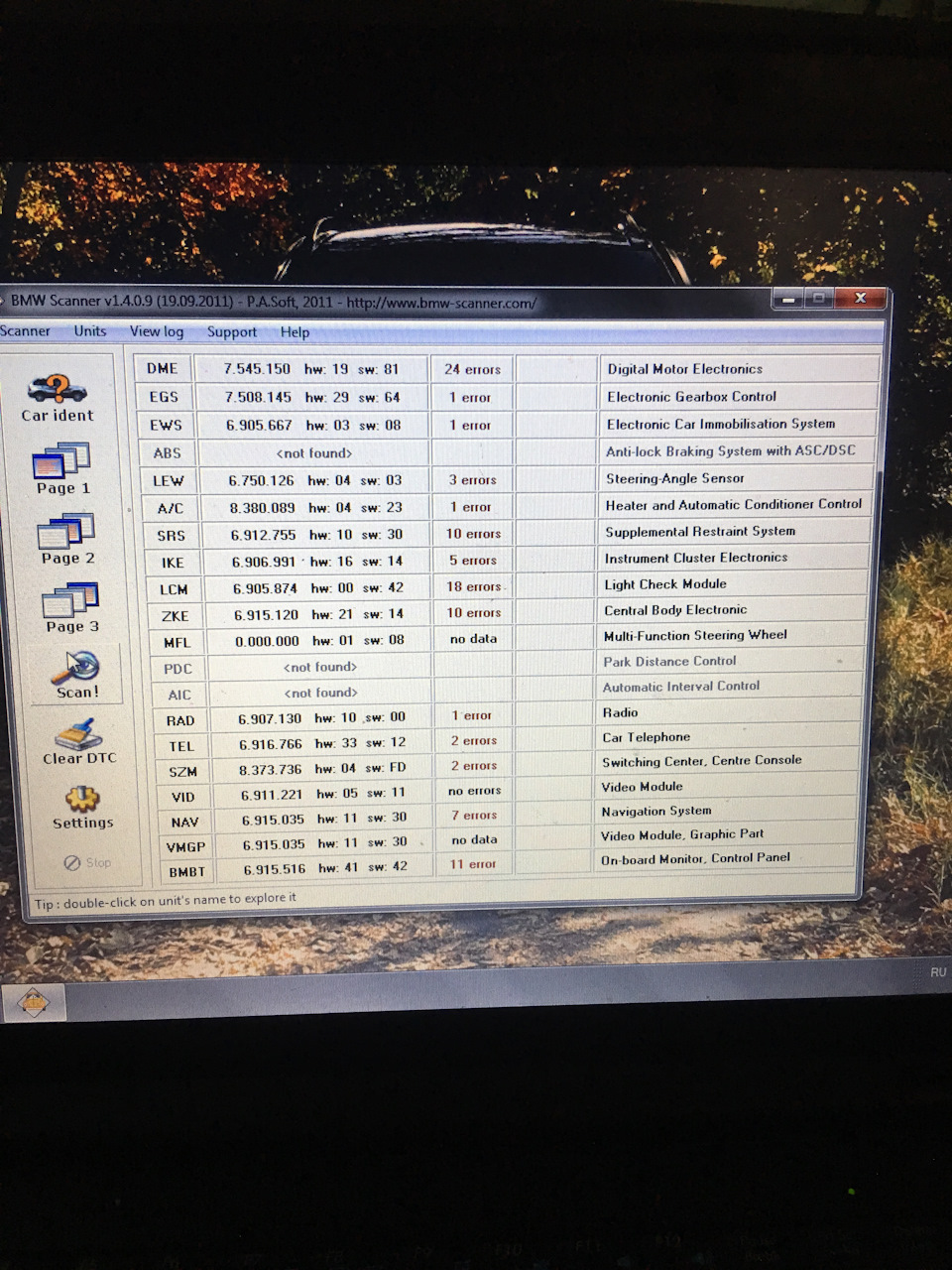This screenshot has height=1270, width=952.
Task: Select the AIC unit button
Action: pyautogui.click(x=179, y=695)
